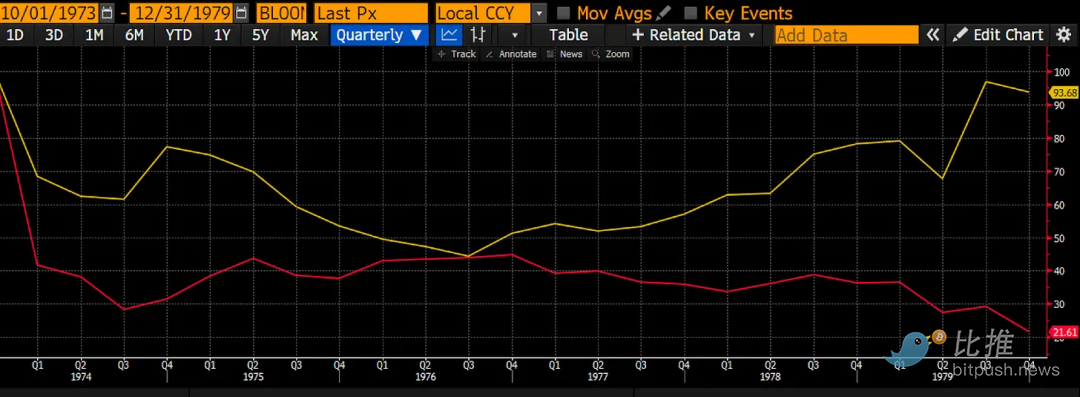Screen dimensions: 1080x397
Task: Click the Local CCY field
Action: 484,13
